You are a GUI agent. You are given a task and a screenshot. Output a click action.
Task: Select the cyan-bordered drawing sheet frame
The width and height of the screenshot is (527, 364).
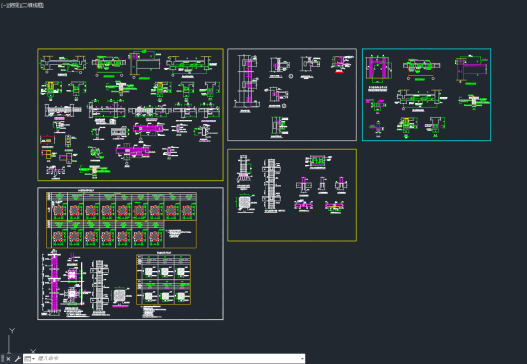point(426,95)
